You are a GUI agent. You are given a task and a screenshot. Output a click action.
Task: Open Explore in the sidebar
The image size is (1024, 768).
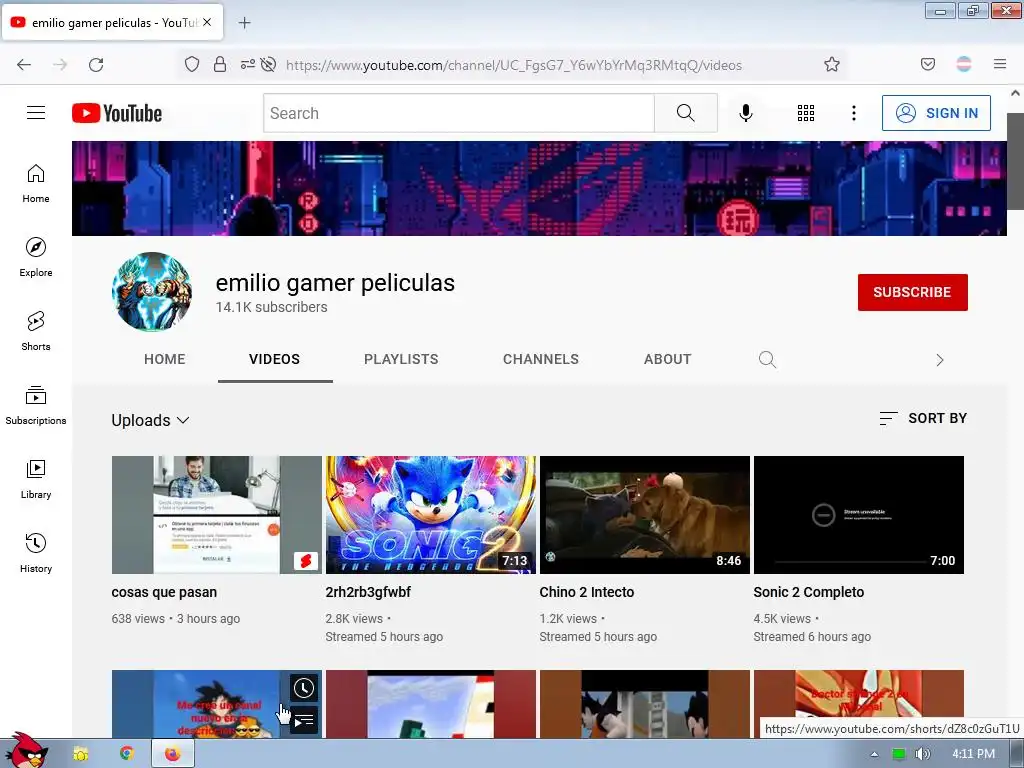point(36,257)
